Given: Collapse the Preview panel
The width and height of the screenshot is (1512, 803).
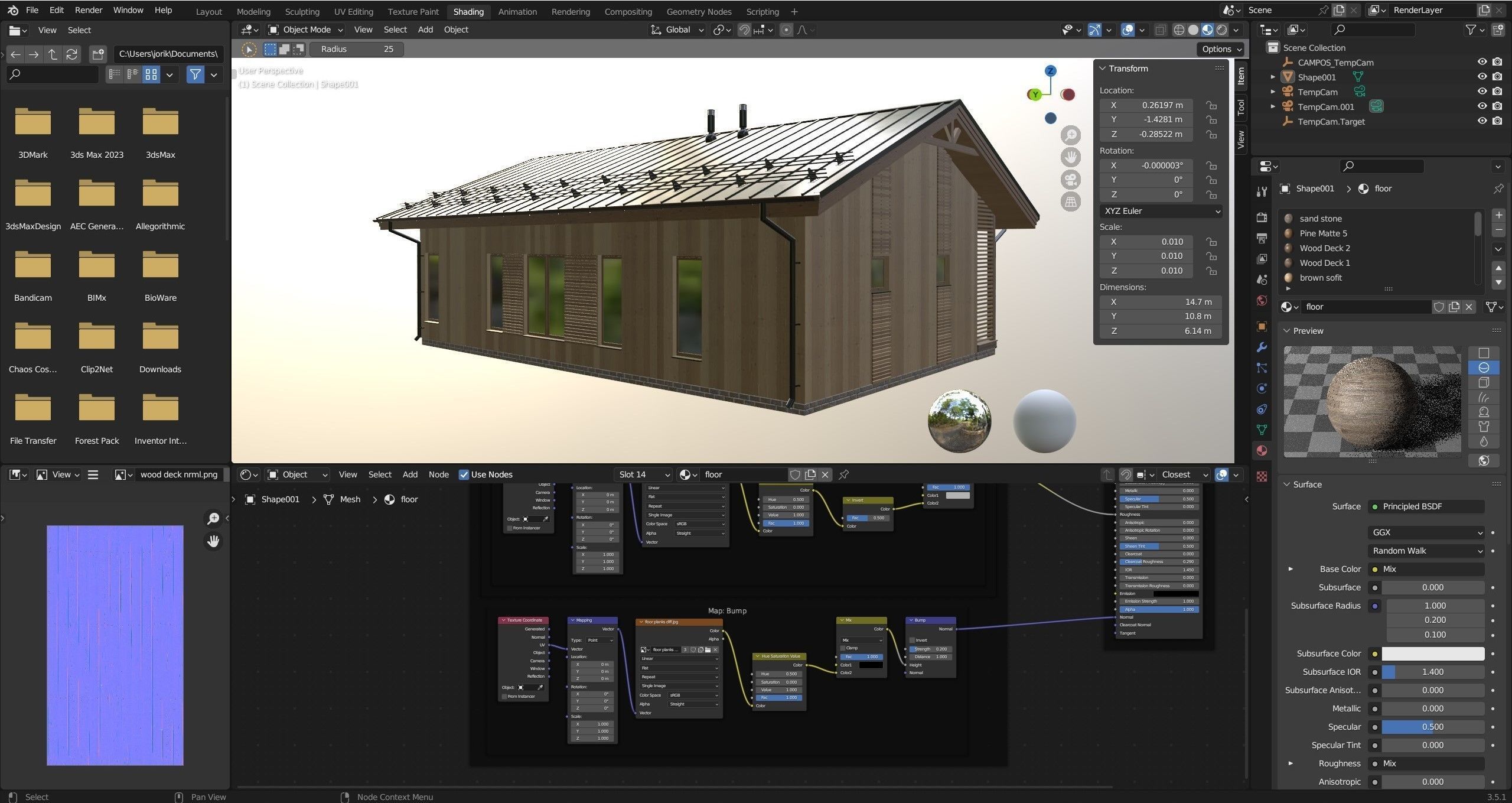Looking at the screenshot, I should 1287,331.
